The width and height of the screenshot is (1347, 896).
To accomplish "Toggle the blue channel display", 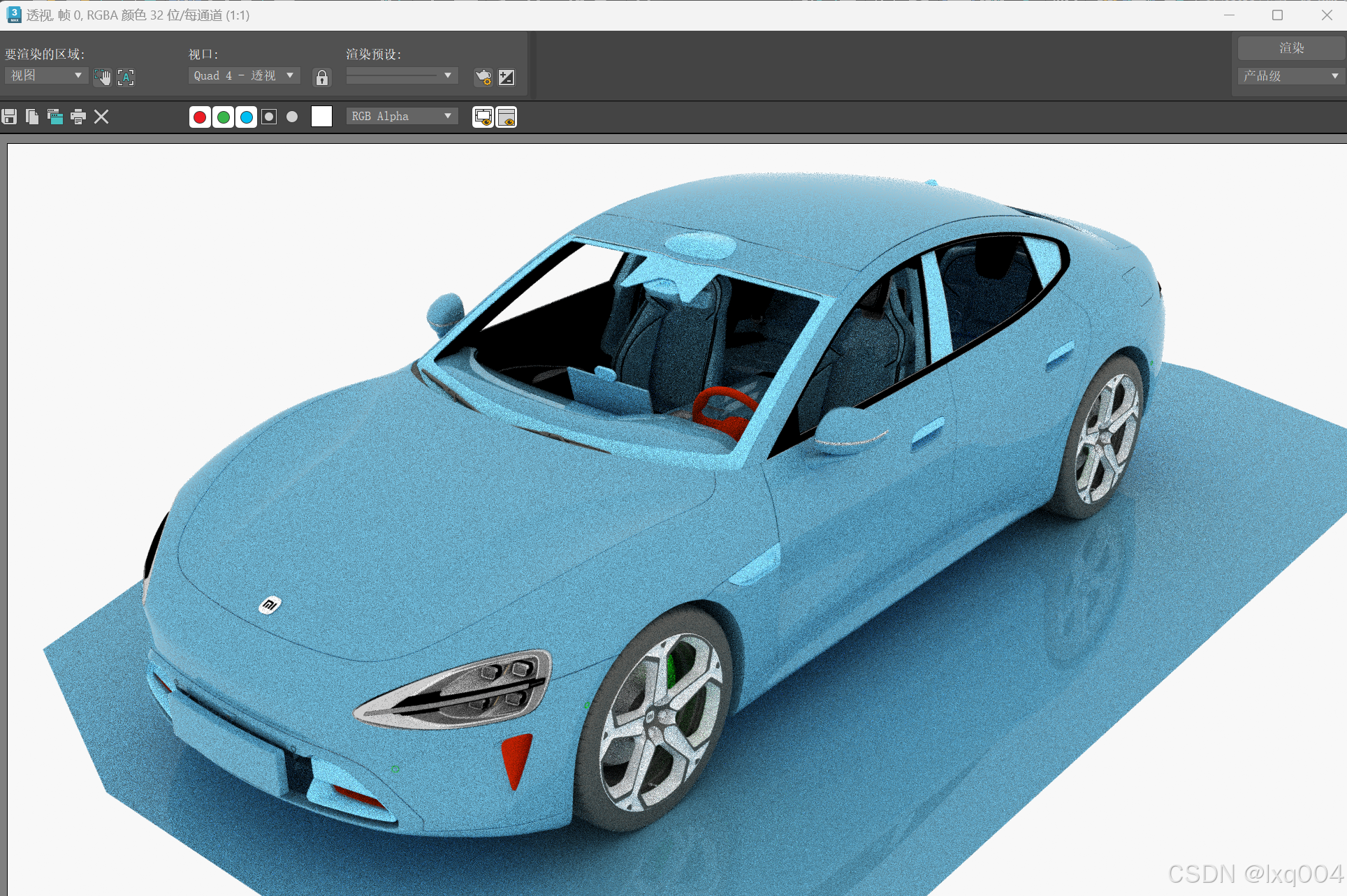I will pyautogui.click(x=246, y=117).
